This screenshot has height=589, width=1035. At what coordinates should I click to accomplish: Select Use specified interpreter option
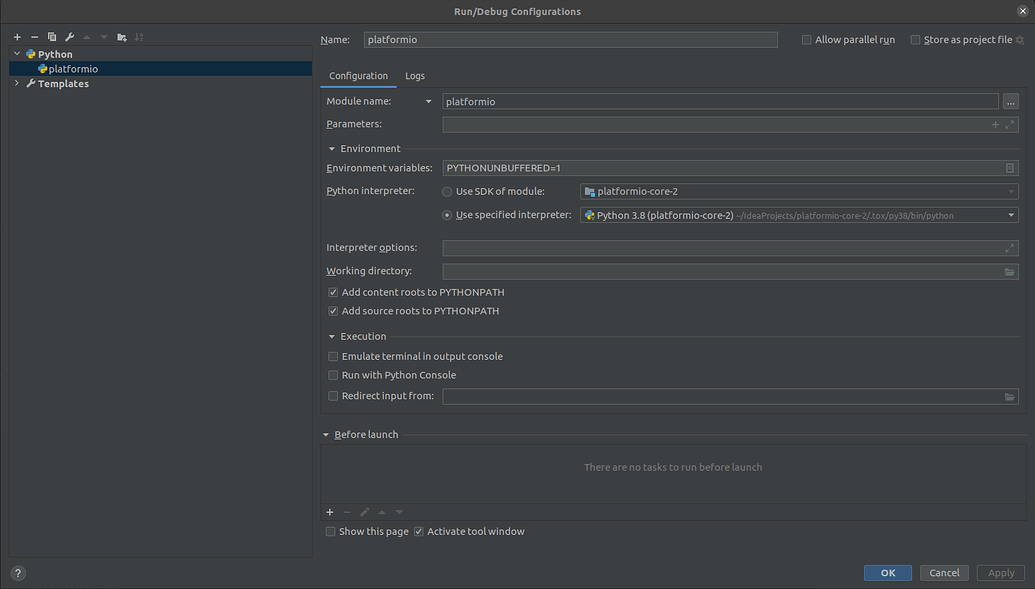pyautogui.click(x=447, y=215)
